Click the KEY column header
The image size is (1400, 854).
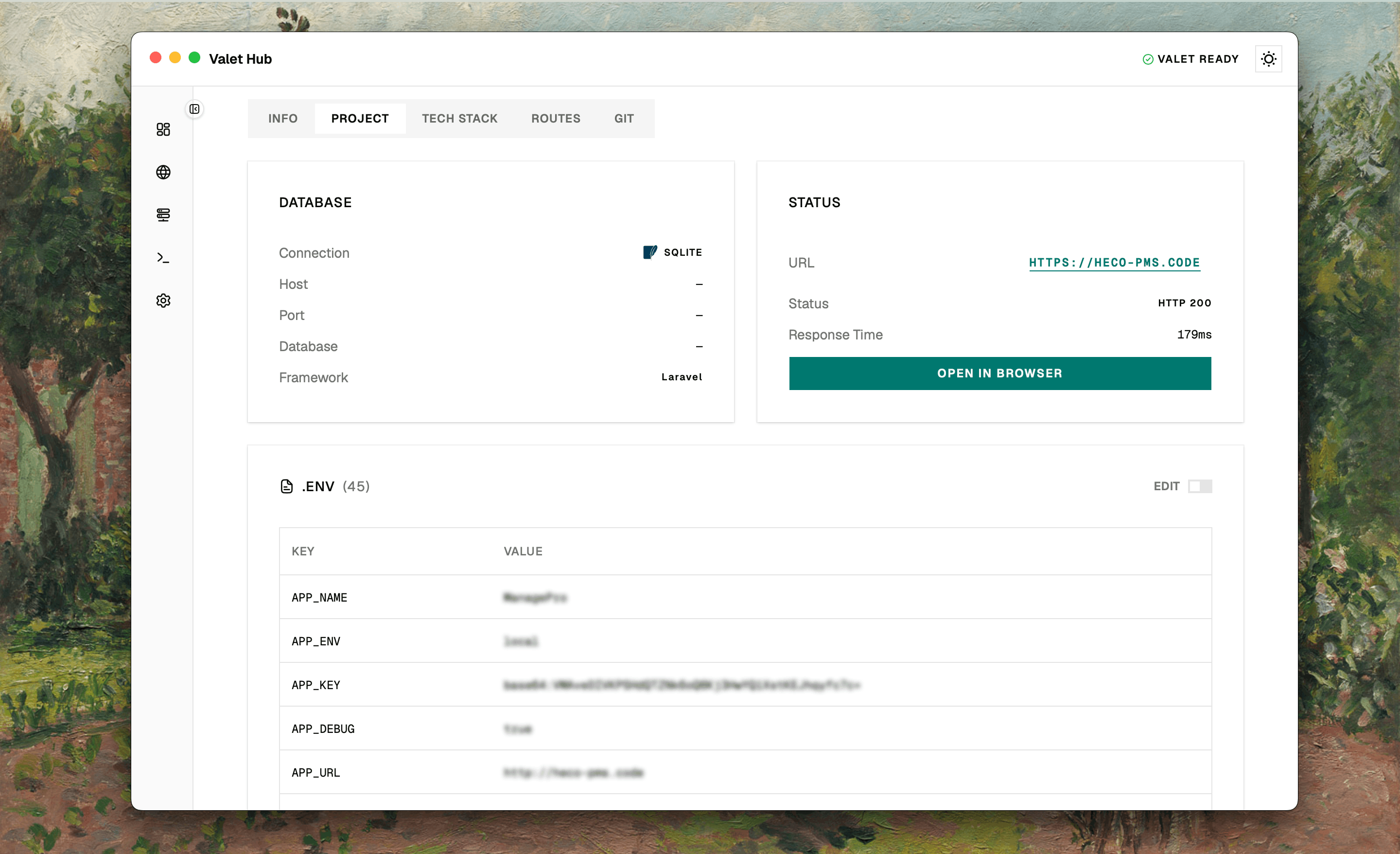click(303, 551)
